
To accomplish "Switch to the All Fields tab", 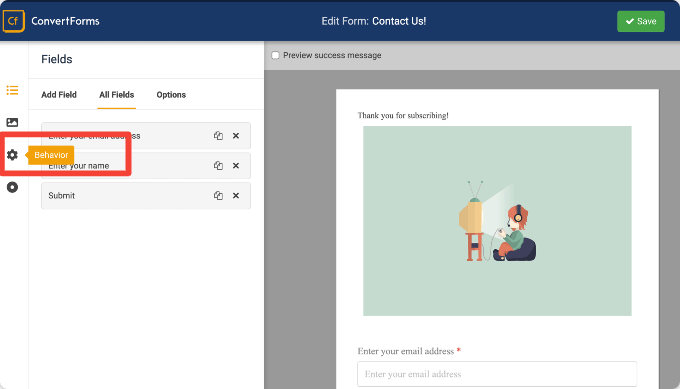I will 117,95.
